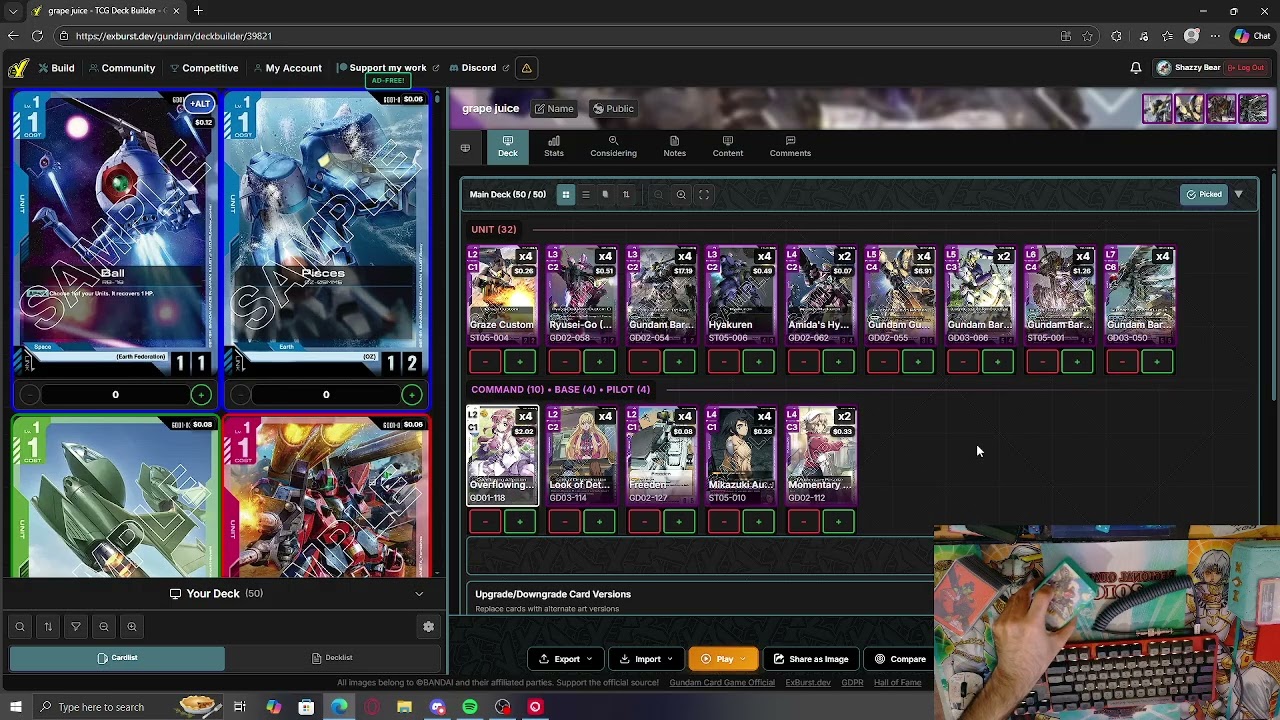The image size is (1280, 720).
Task: Click the Ryusei-Go card thumbnail
Action: pos(582,296)
